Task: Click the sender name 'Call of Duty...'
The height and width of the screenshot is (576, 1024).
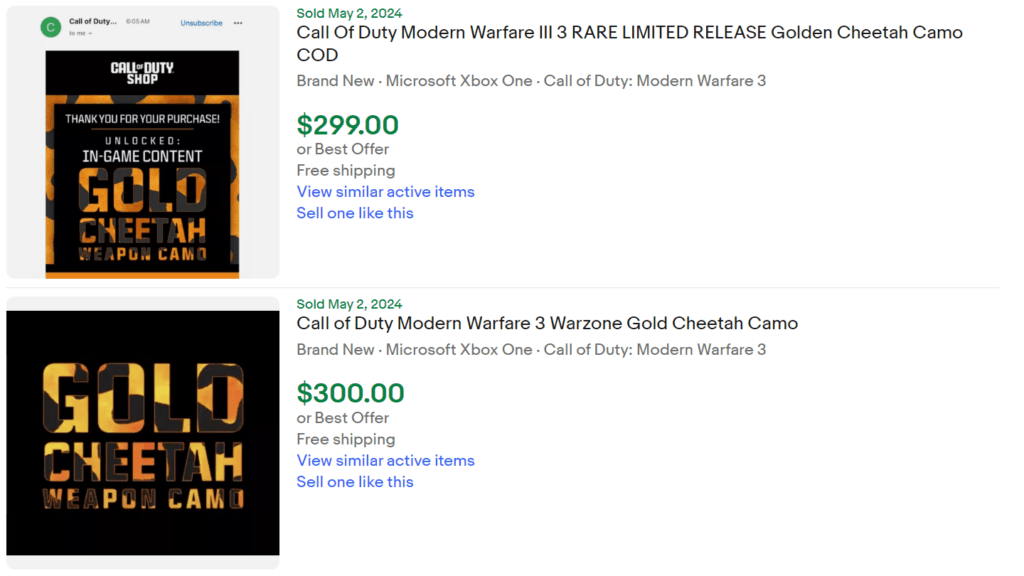Action: click(93, 21)
